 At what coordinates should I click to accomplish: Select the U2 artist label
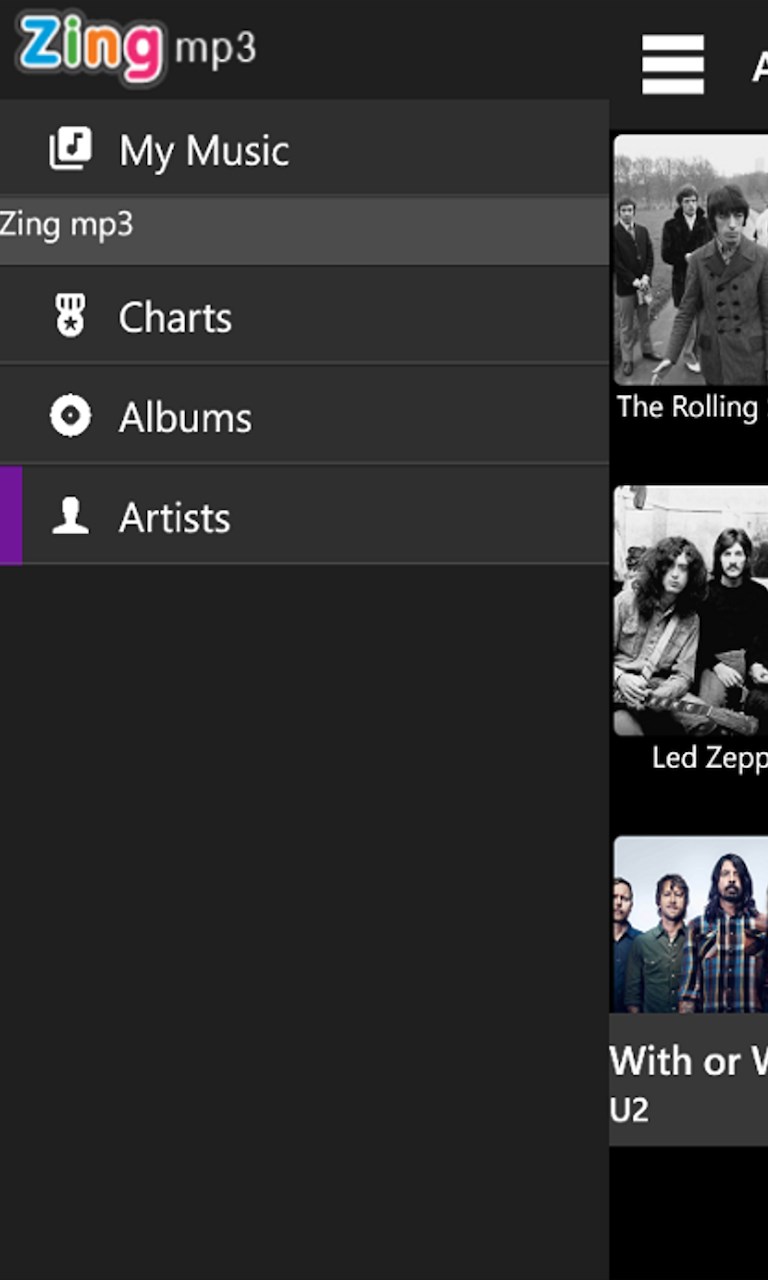point(629,1110)
